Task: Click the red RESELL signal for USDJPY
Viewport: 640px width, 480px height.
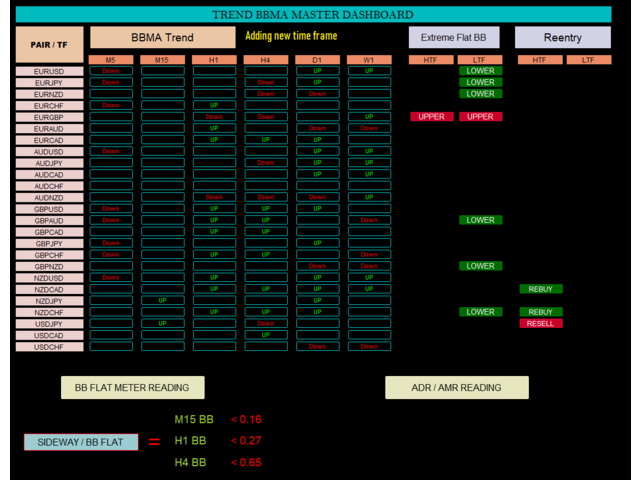Action: (x=540, y=324)
